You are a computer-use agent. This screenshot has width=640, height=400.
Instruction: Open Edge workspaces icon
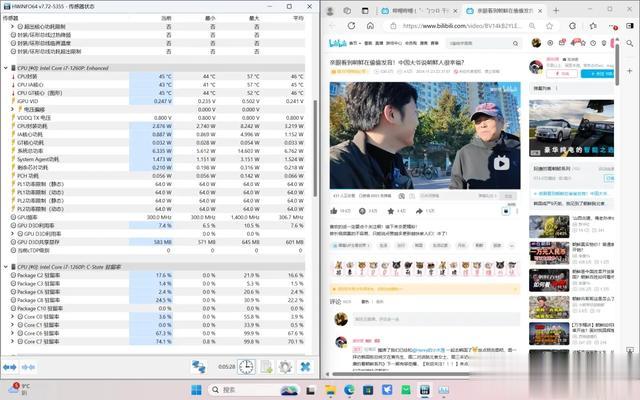(347, 11)
